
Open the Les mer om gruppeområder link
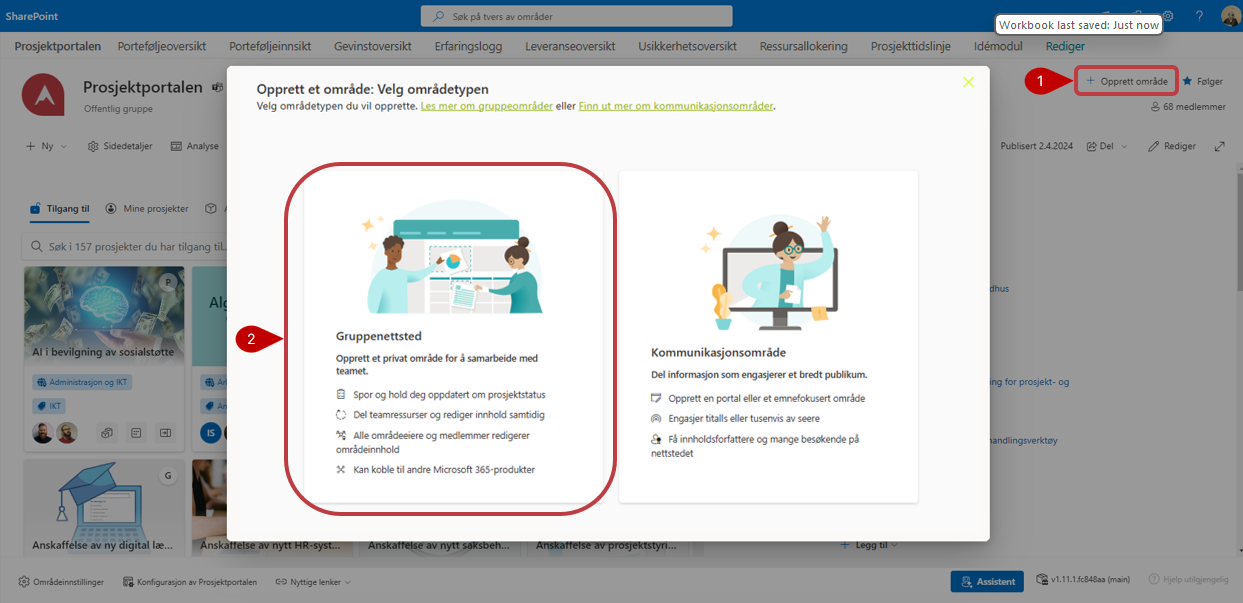click(x=486, y=106)
